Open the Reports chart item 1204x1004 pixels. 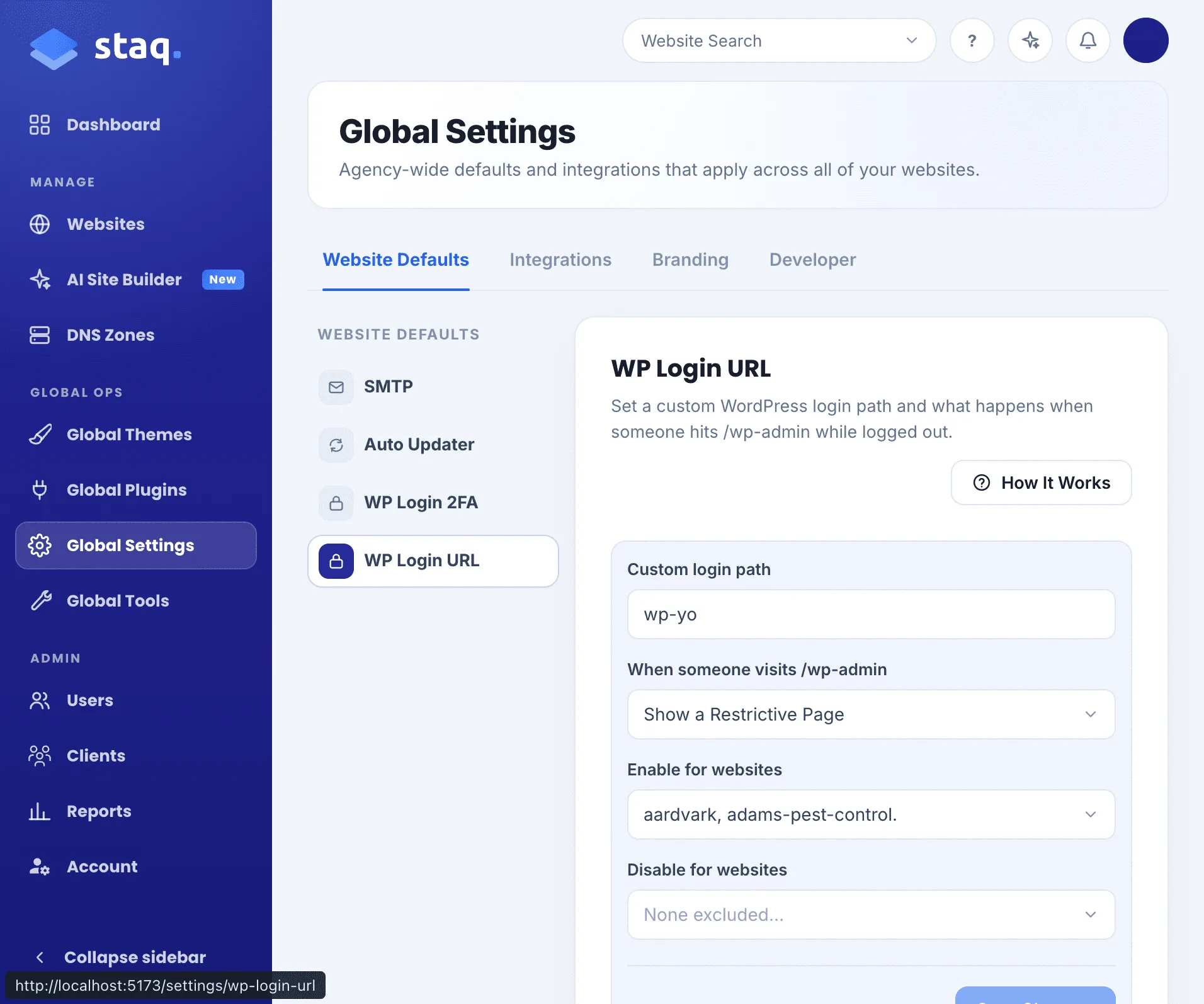click(136, 811)
